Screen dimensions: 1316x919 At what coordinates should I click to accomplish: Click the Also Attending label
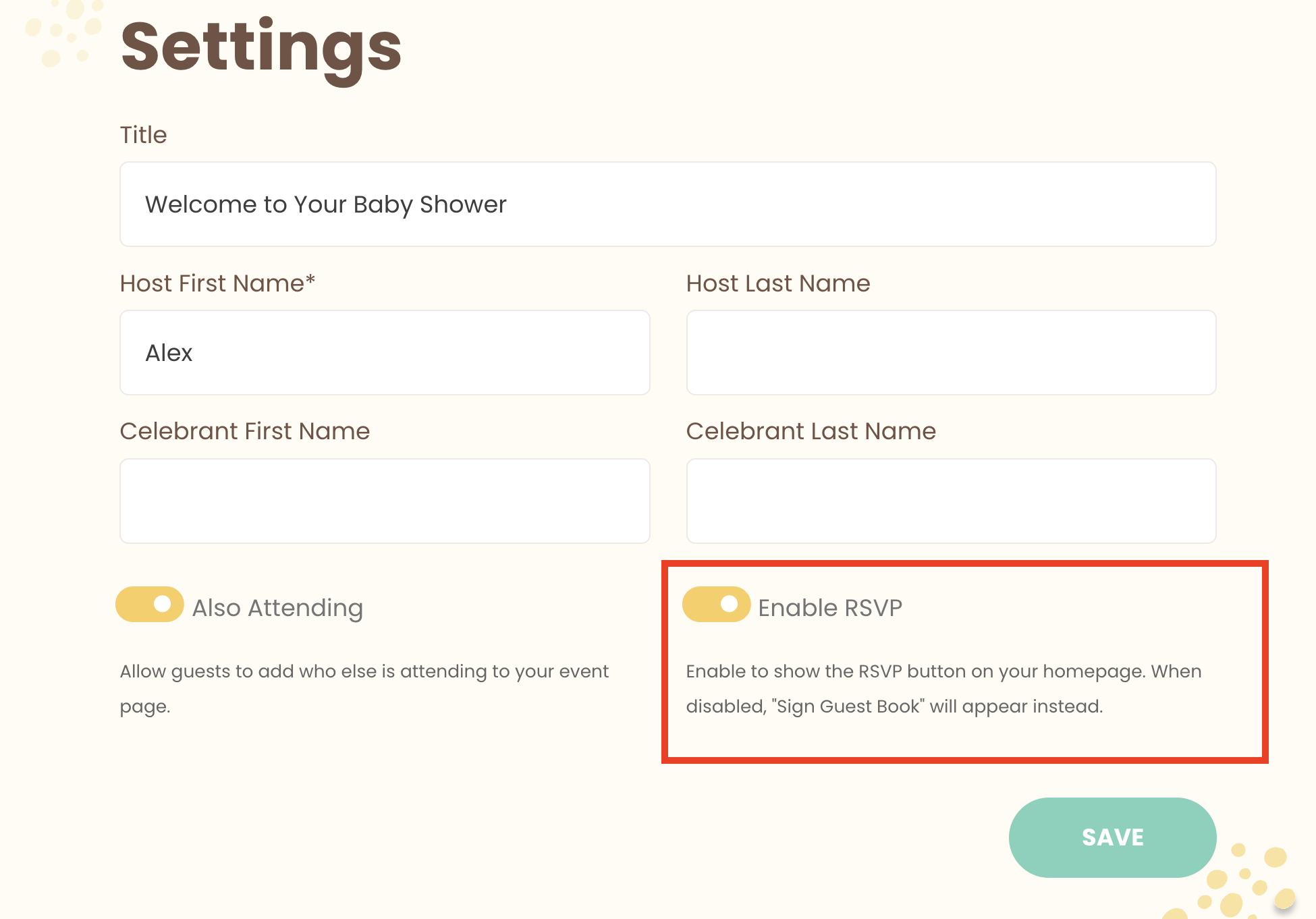(x=277, y=607)
